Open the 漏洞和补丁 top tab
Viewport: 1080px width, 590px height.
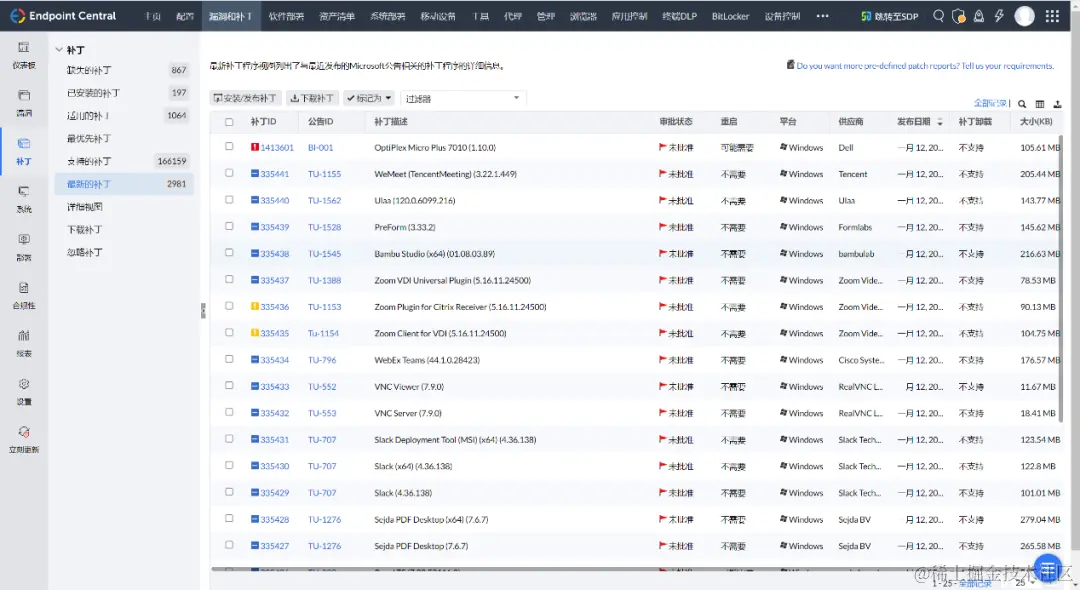[x=230, y=16]
